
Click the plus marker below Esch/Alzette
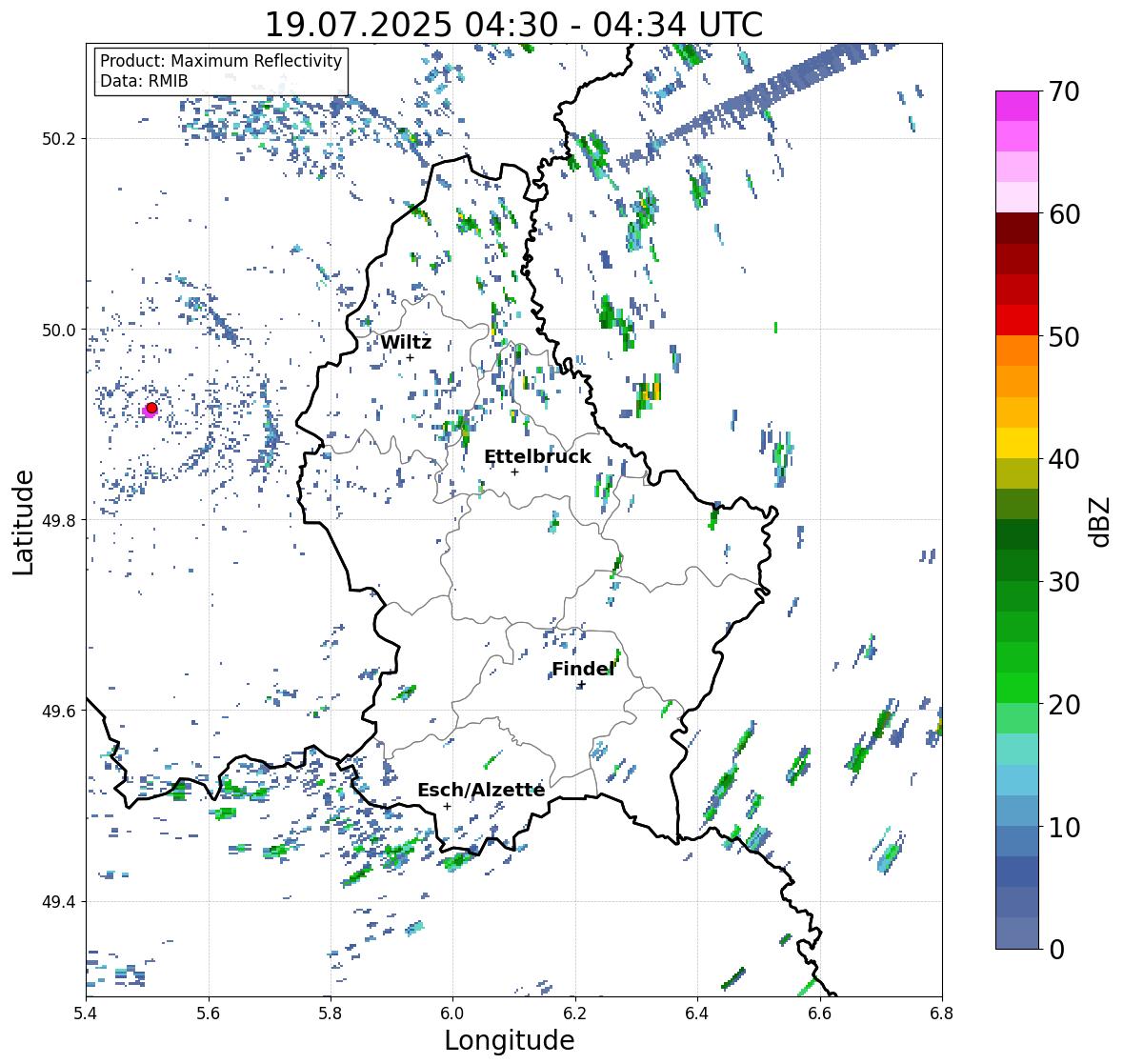click(447, 806)
